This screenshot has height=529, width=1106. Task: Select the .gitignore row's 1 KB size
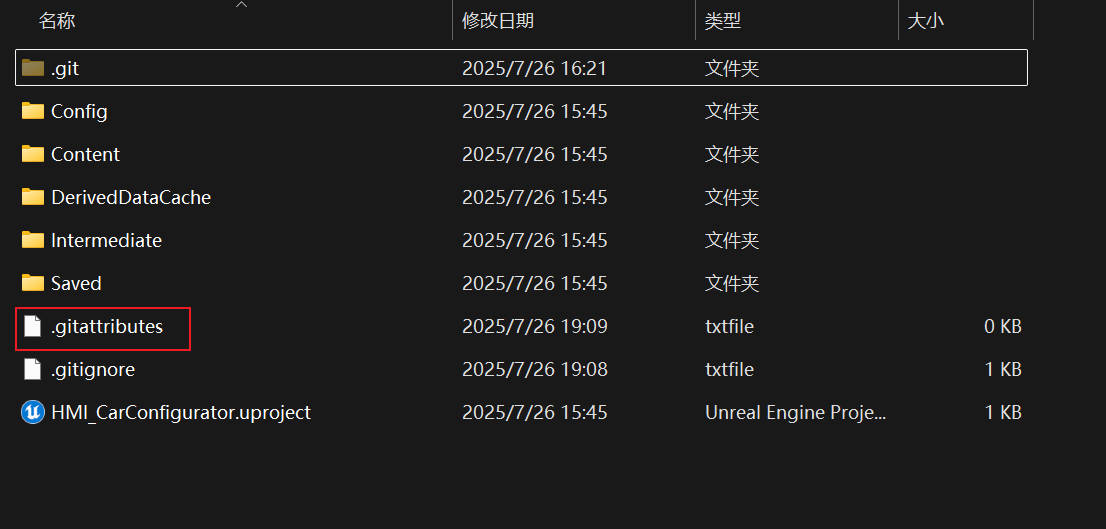1003,369
